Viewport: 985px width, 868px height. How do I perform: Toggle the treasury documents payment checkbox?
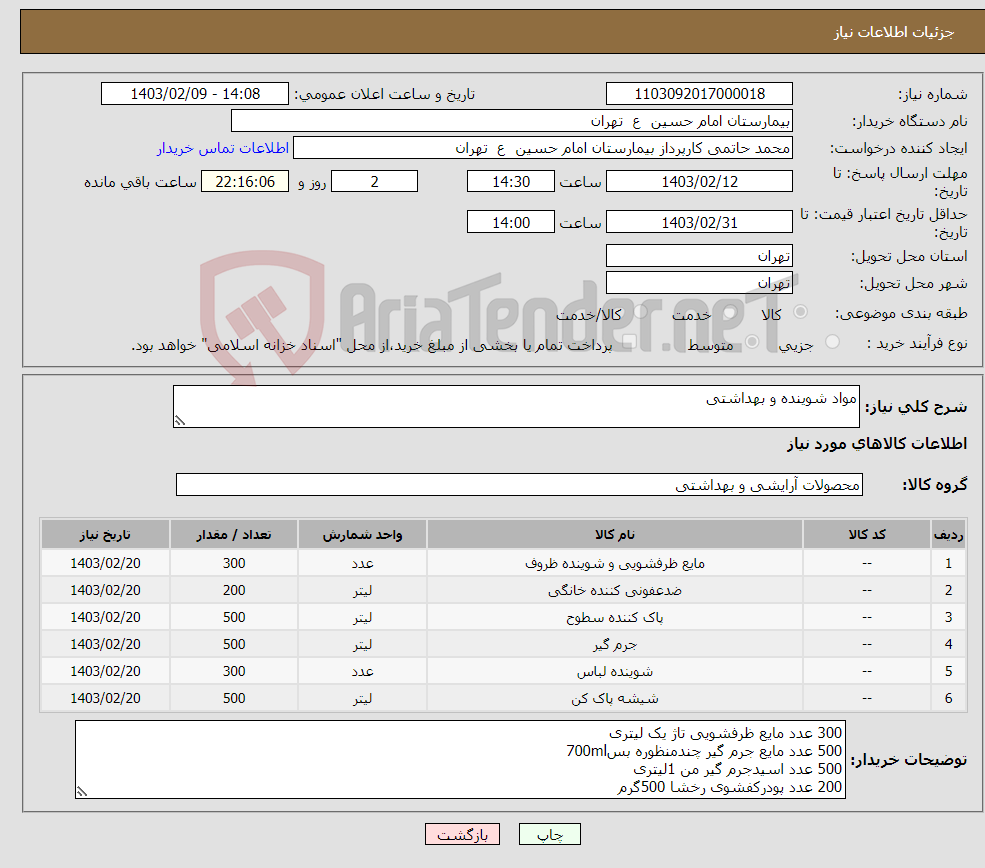pos(629,342)
